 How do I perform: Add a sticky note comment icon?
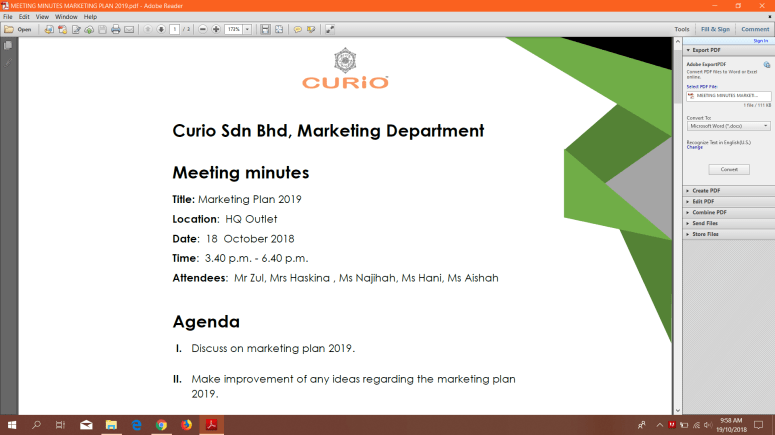click(298, 30)
